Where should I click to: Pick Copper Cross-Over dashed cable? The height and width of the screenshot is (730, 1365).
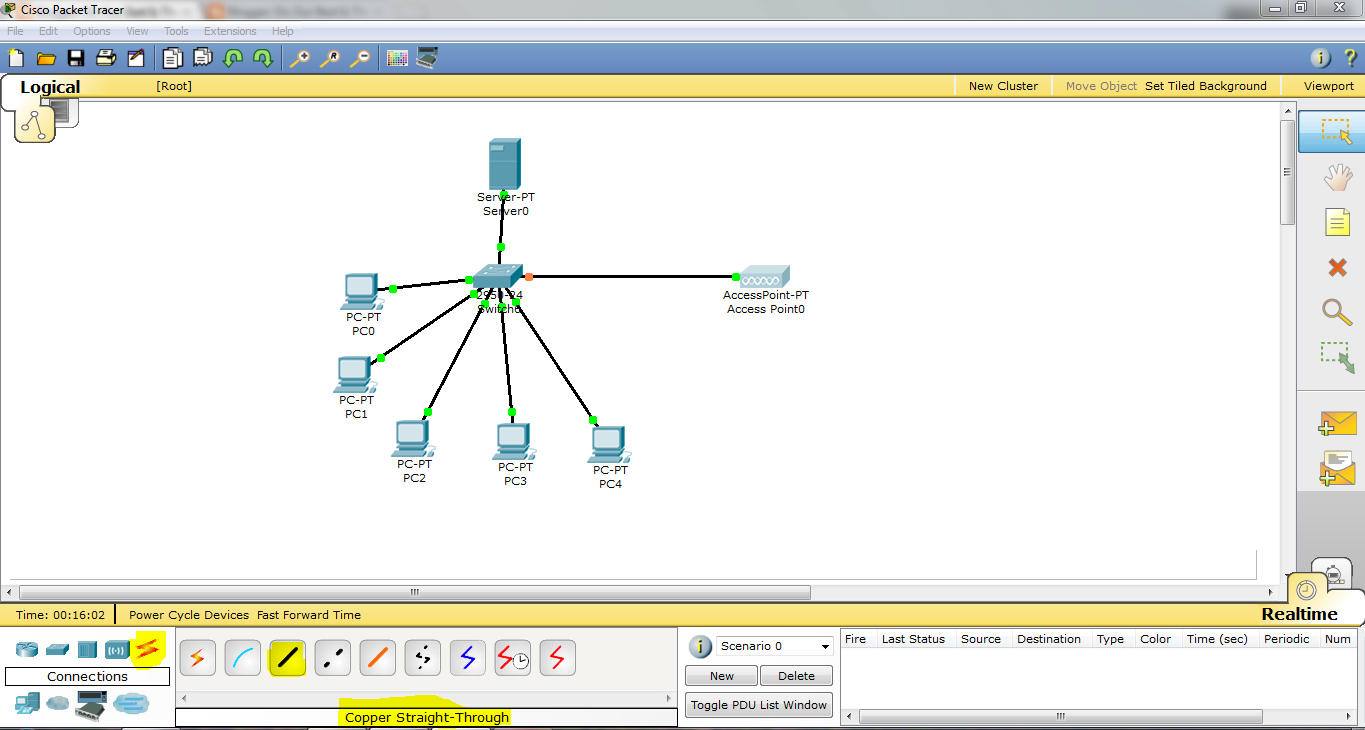coord(333,658)
